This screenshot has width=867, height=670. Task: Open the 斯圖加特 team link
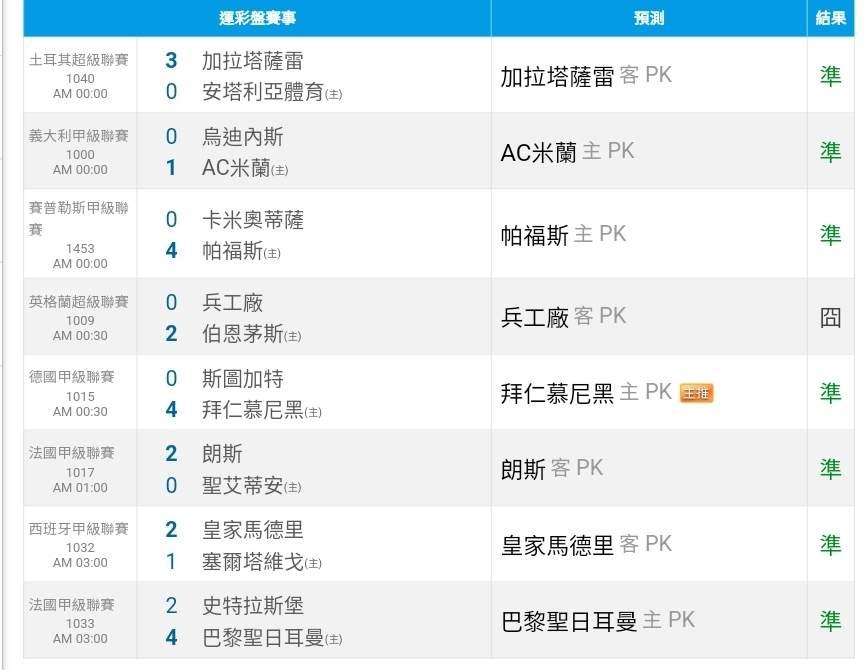(x=243, y=379)
